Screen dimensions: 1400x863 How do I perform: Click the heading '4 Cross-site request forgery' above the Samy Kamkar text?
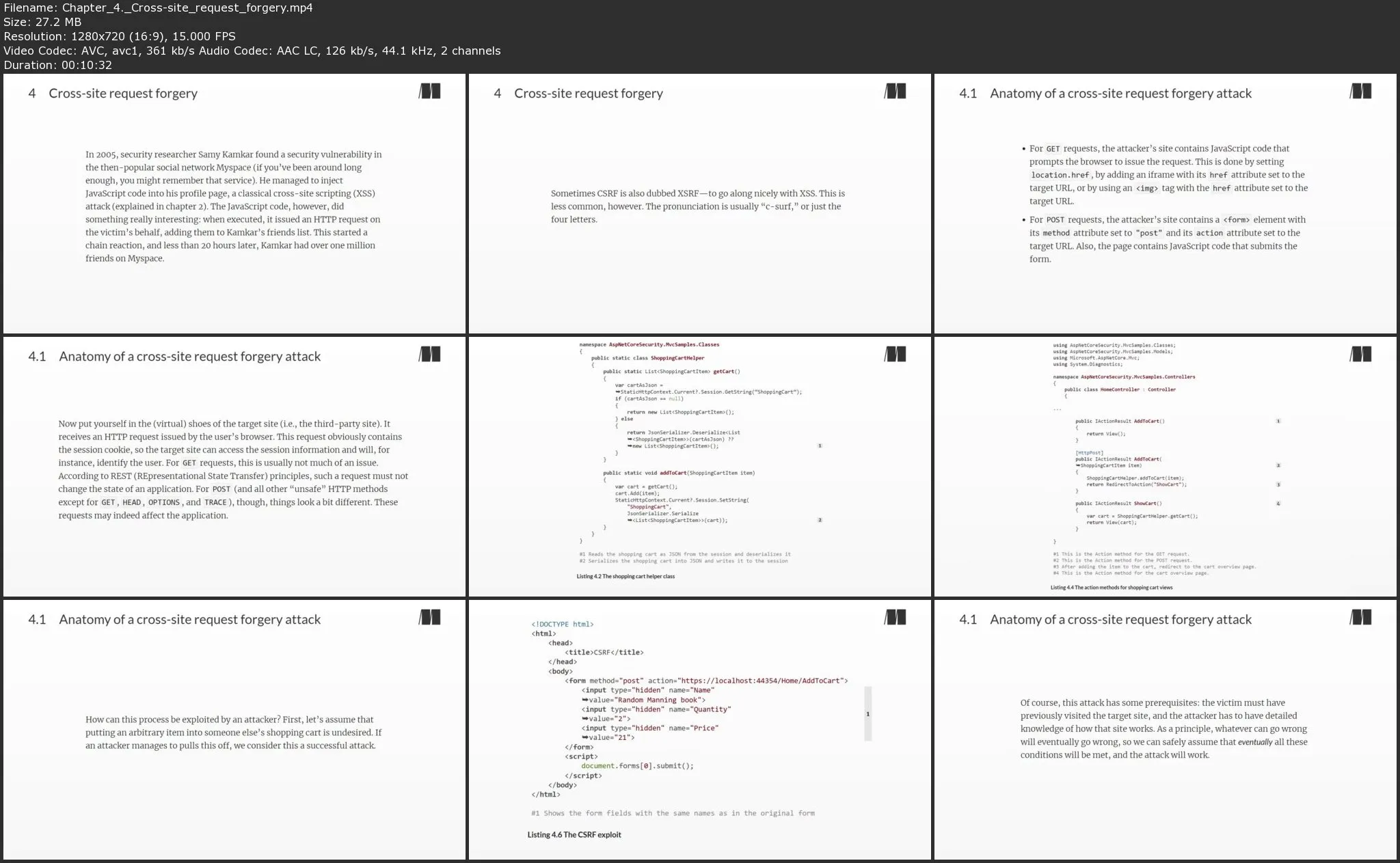[113, 94]
